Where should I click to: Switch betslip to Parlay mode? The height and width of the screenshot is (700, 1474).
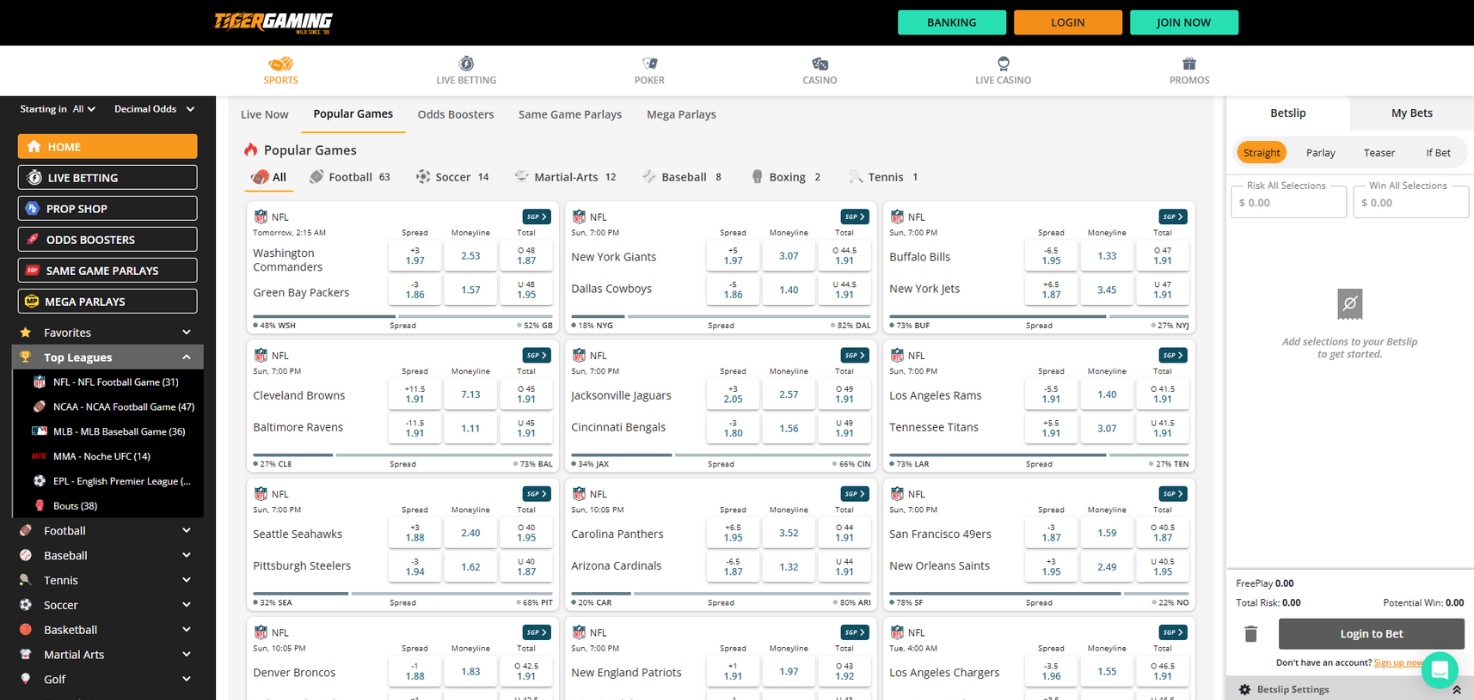point(1320,152)
